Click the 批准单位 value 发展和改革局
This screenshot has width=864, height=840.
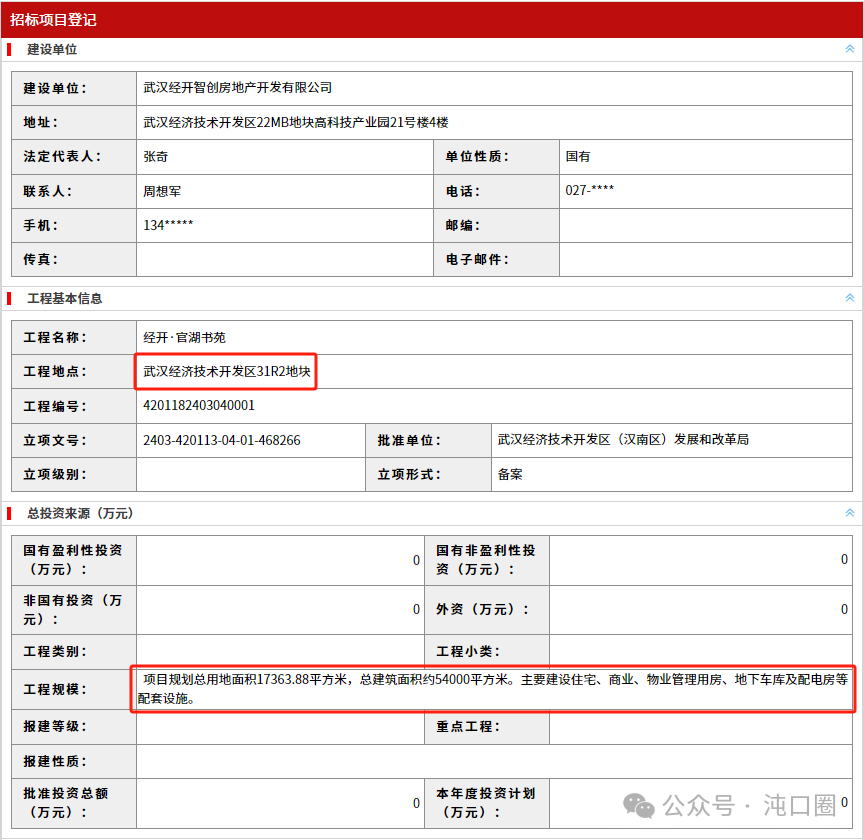click(x=622, y=440)
